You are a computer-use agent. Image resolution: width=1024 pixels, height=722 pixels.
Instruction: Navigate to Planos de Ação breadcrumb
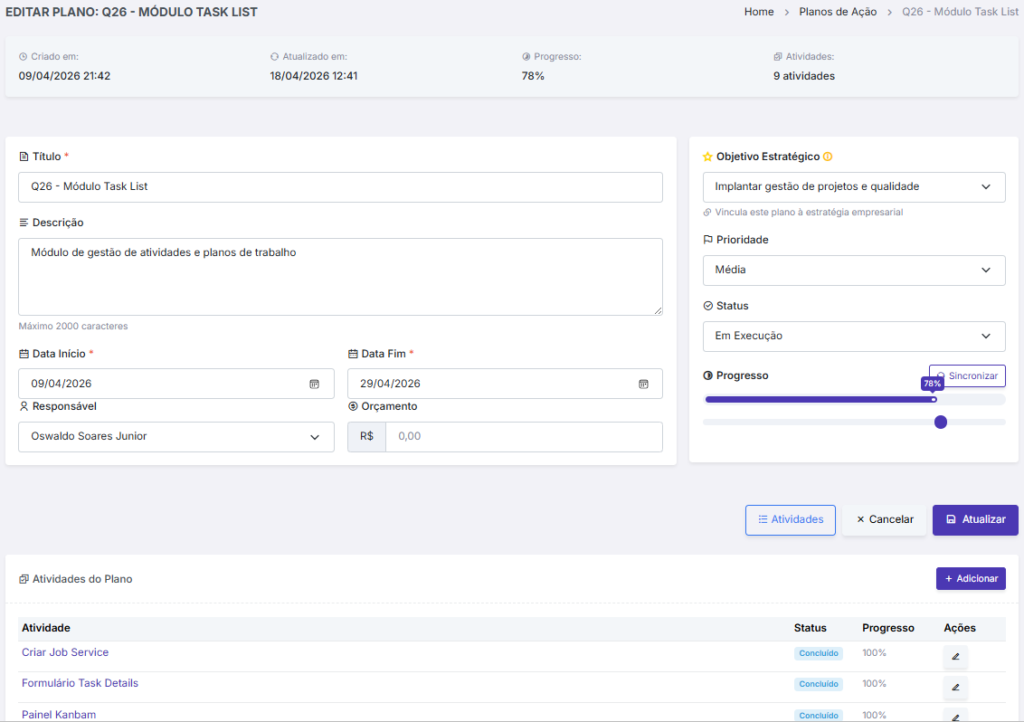tap(837, 12)
